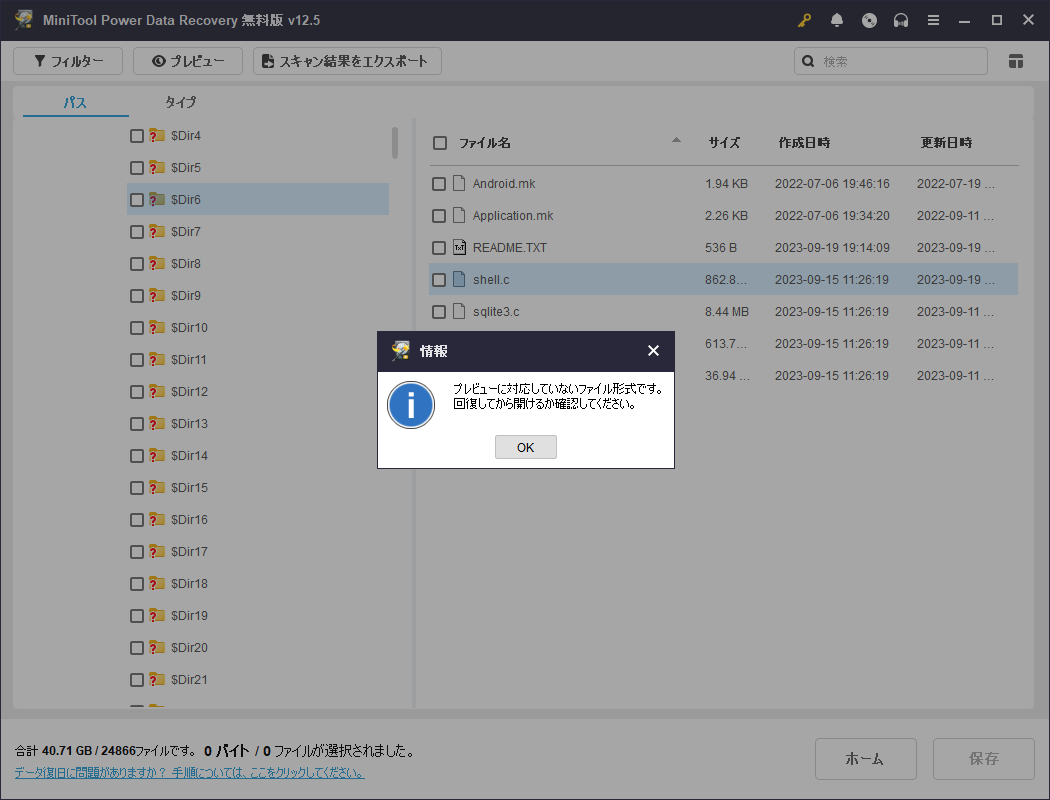Sort by ファイル名 column header

tap(485, 143)
